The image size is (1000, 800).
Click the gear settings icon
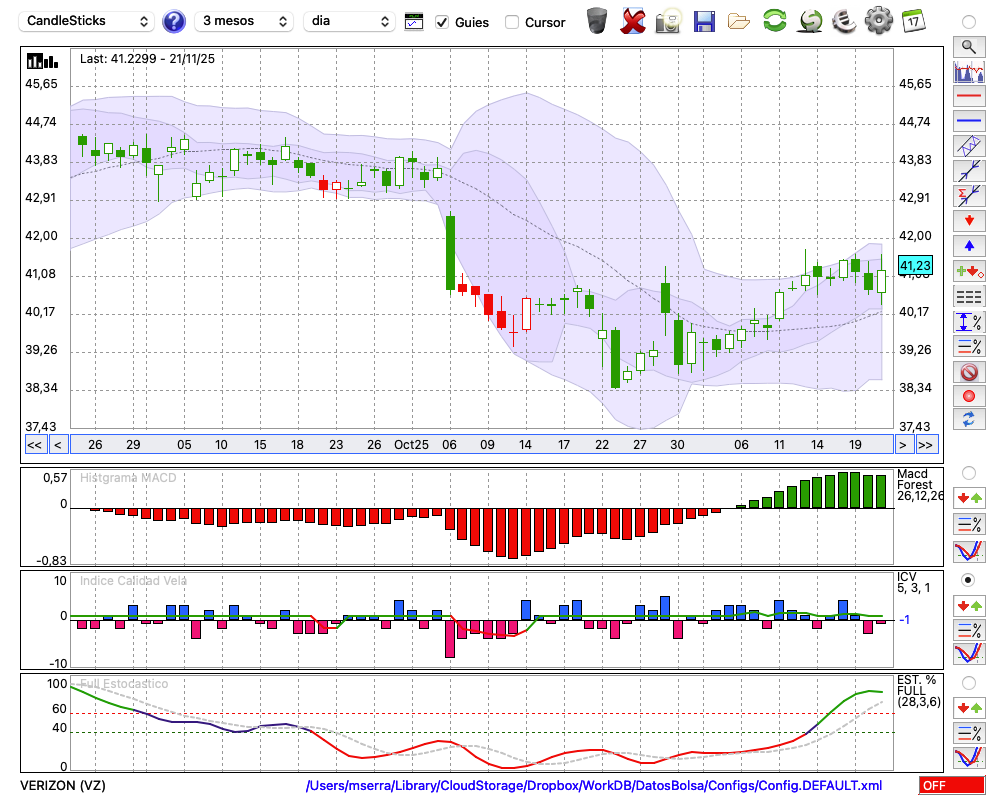tap(878, 21)
